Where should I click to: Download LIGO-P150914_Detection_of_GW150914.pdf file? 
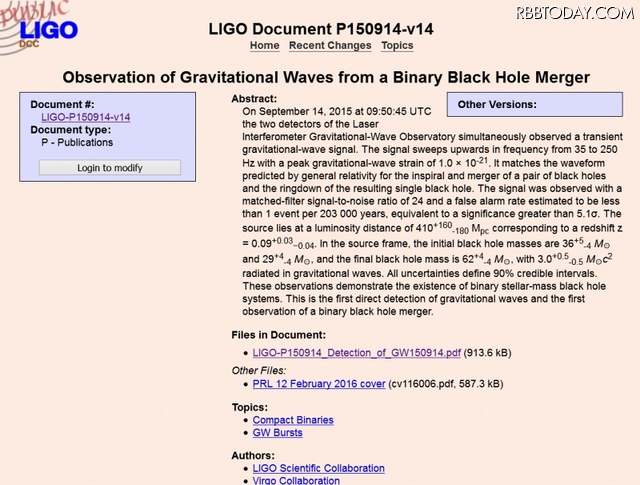356,352
